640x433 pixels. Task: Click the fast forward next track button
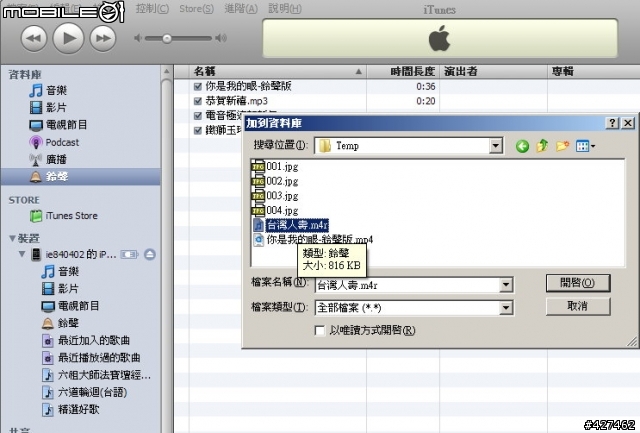pos(103,38)
